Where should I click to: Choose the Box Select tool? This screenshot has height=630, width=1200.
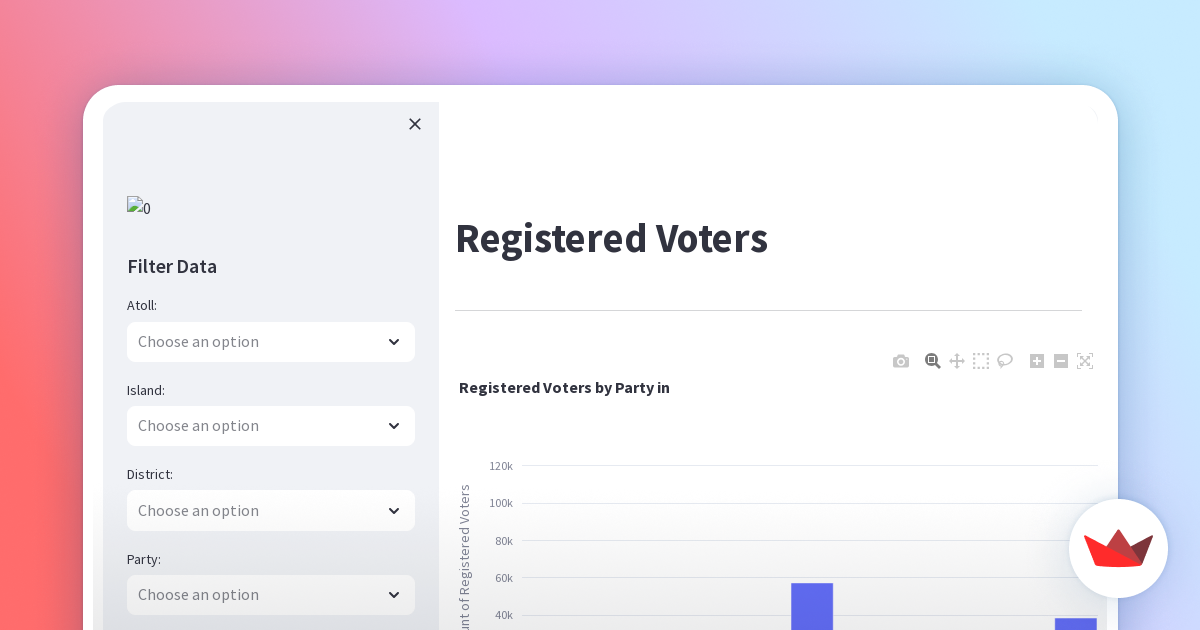[981, 361]
